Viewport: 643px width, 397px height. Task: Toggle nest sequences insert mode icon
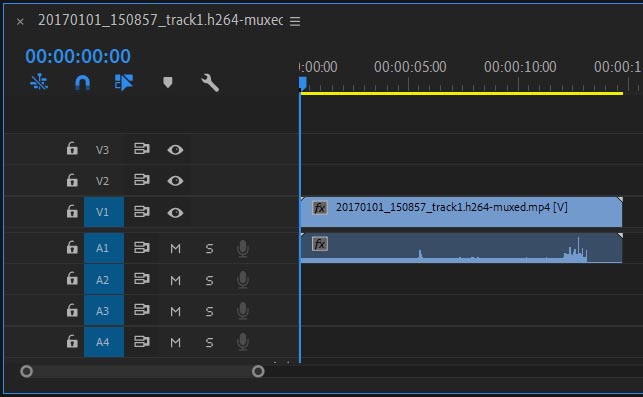[39, 82]
